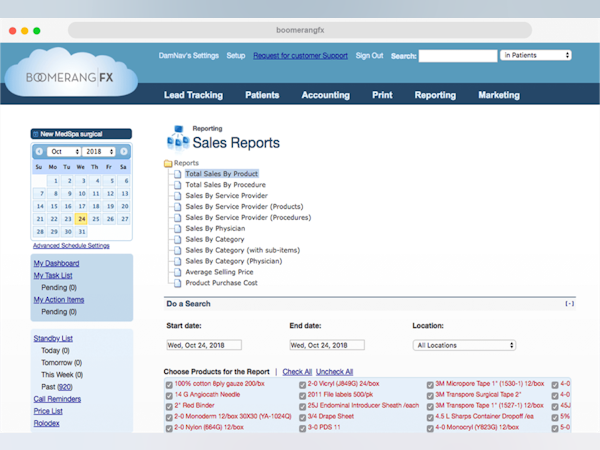
Task: Toggle 3/4 Drape Sheet checkbox
Action: tap(302, 417)
